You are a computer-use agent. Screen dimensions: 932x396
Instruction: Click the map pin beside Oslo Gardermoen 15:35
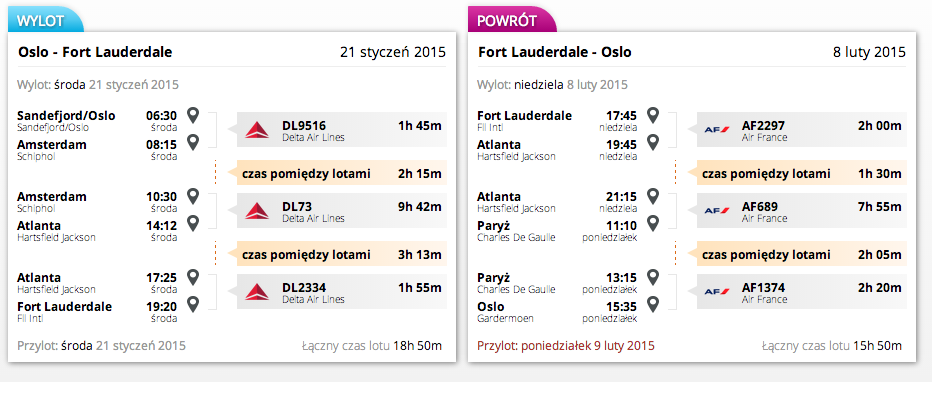pyautogui.click(x=653, y=305)
